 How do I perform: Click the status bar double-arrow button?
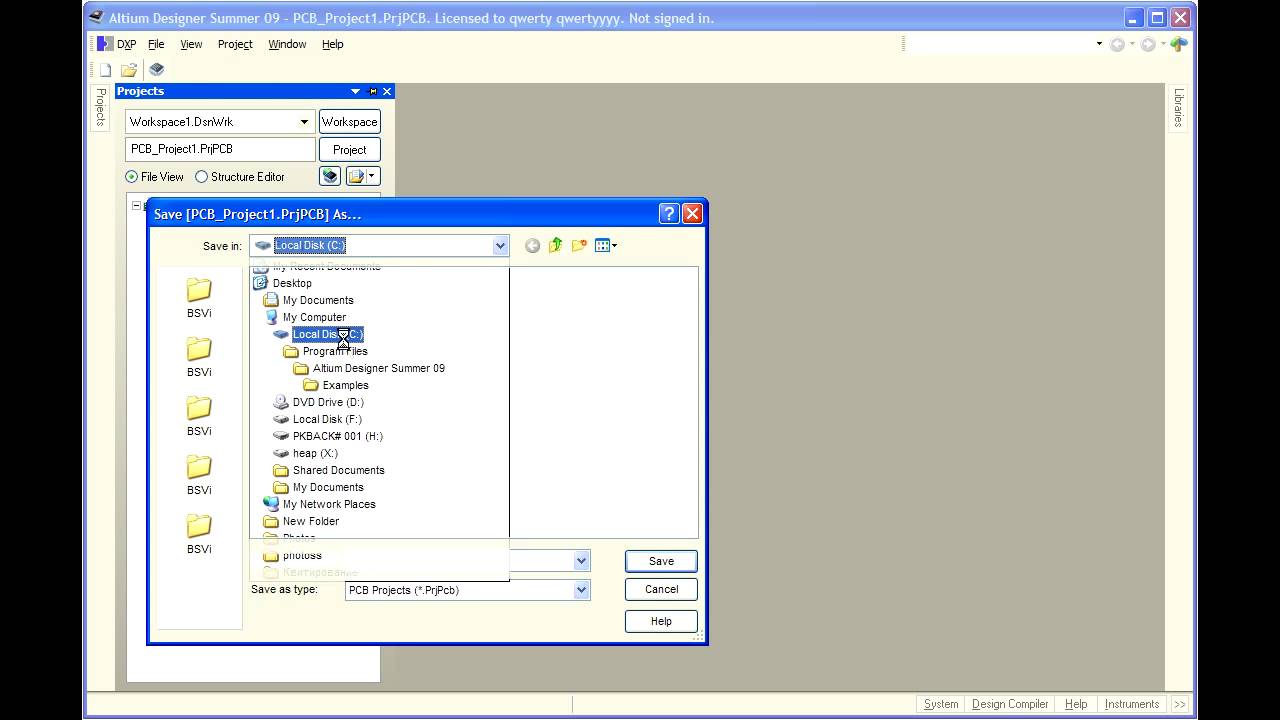click(1179, 704)
